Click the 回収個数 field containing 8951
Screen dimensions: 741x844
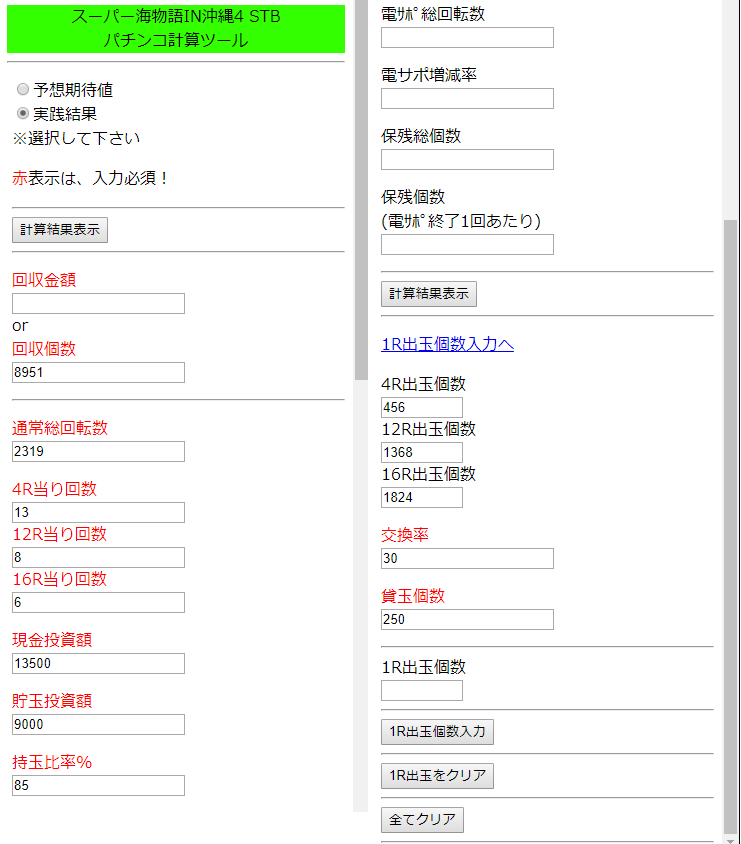[x=98, y=372]
